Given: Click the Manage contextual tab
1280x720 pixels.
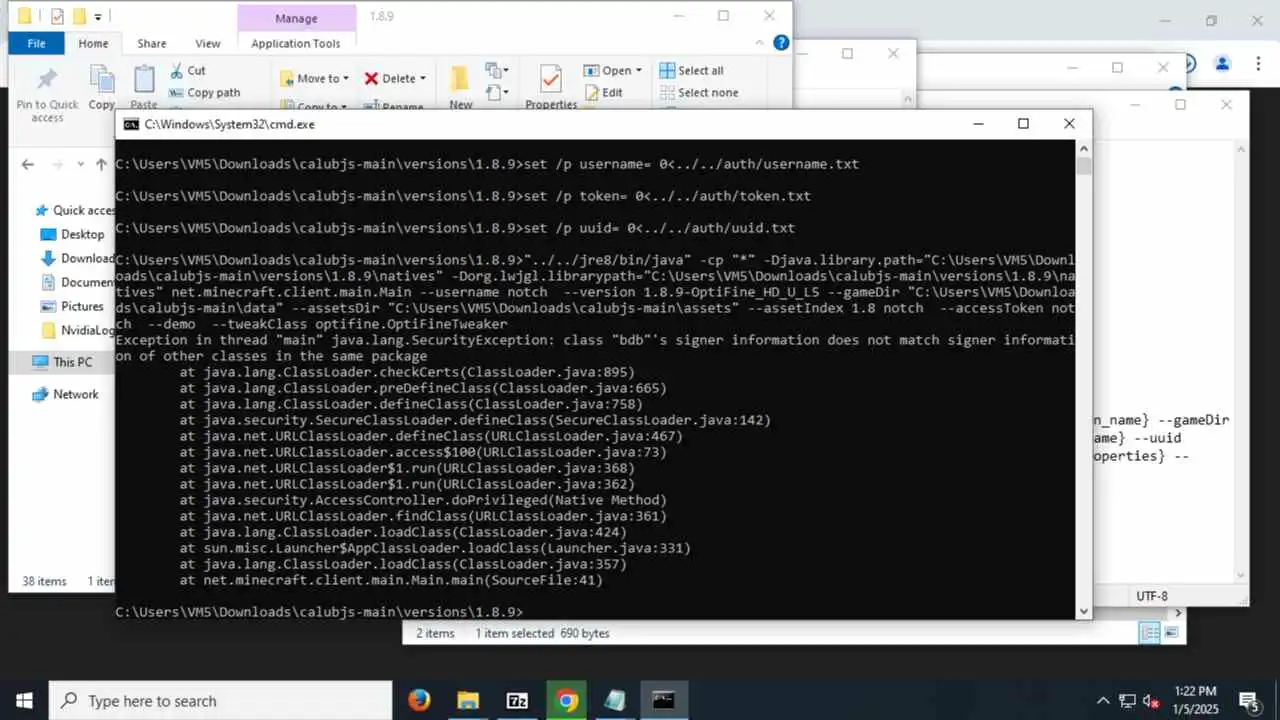Looking at the screenshot, I should coord(296,18).
